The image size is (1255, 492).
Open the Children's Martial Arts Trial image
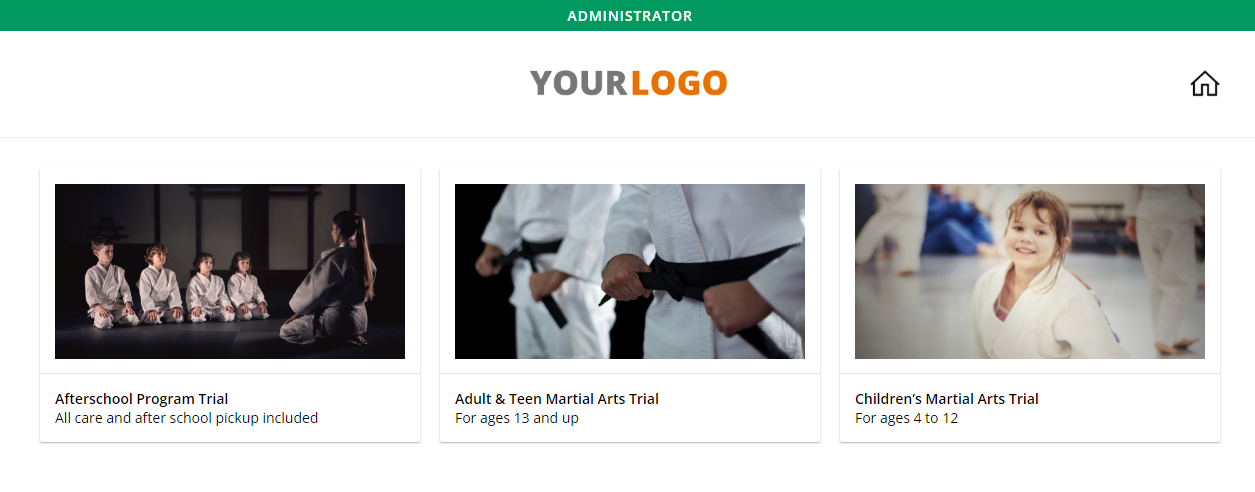click(1030, 271)
